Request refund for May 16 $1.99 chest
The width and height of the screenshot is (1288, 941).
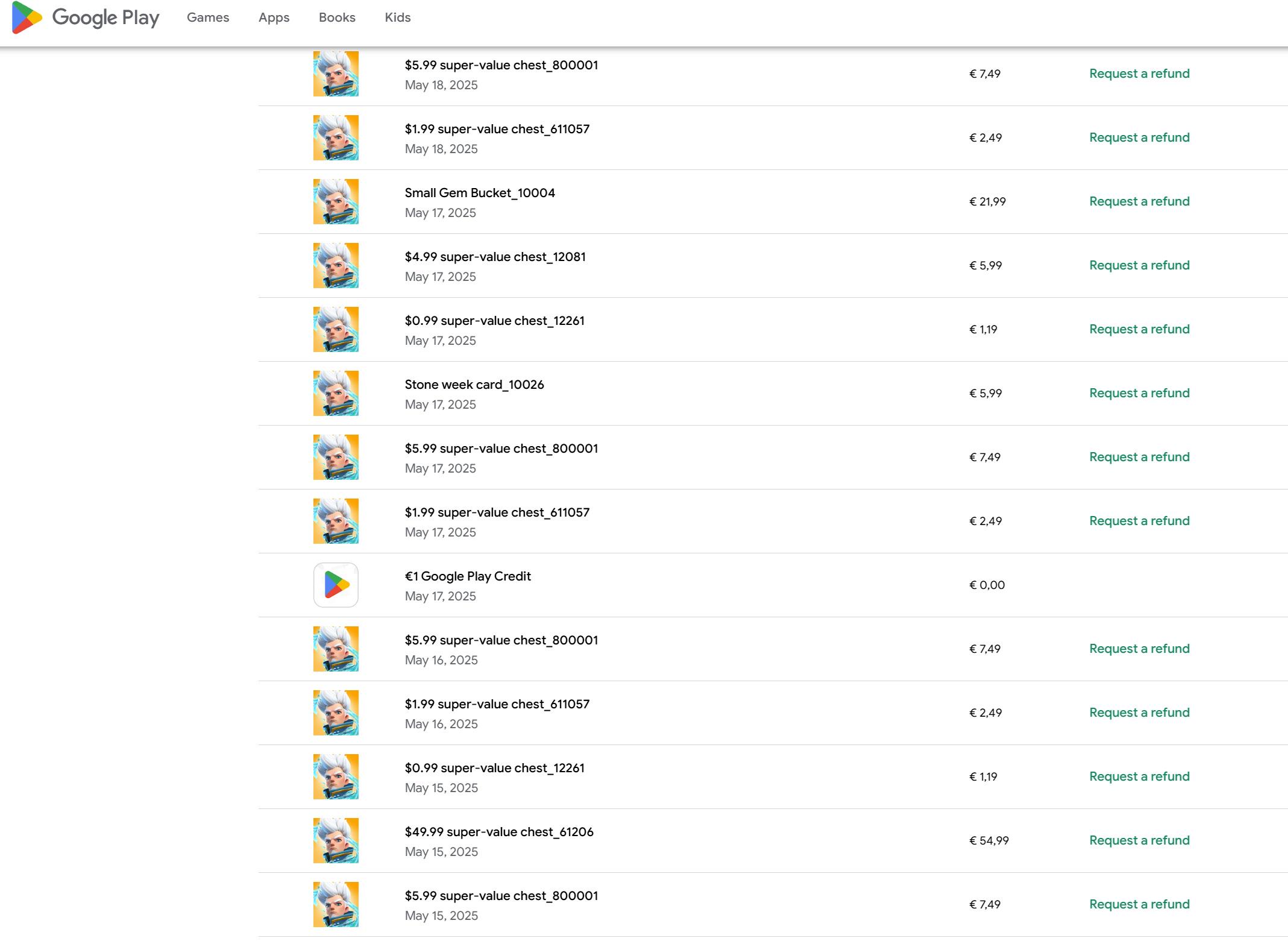coord(1139,713)
